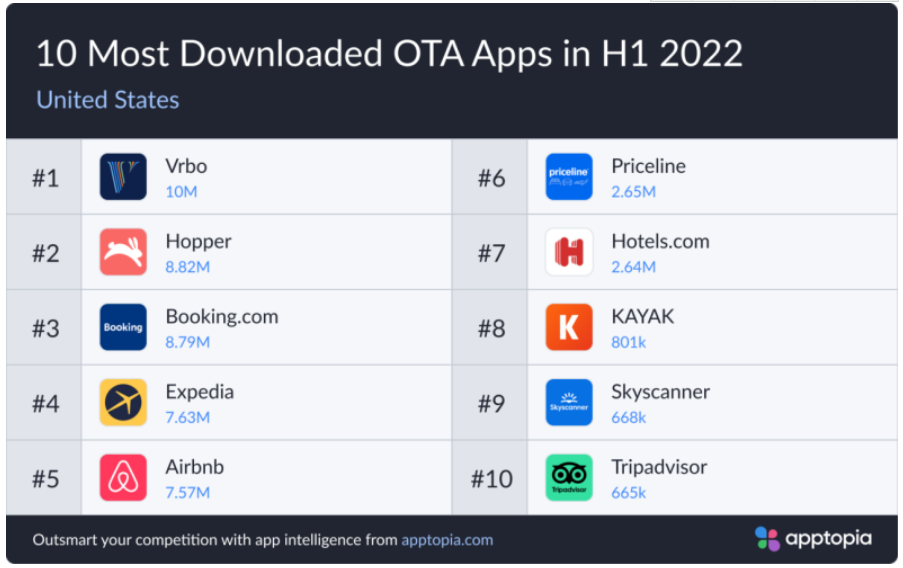The image size is (903, 568).
Task: Select the #10 rank cell
Action: click(x=490, y=478)
